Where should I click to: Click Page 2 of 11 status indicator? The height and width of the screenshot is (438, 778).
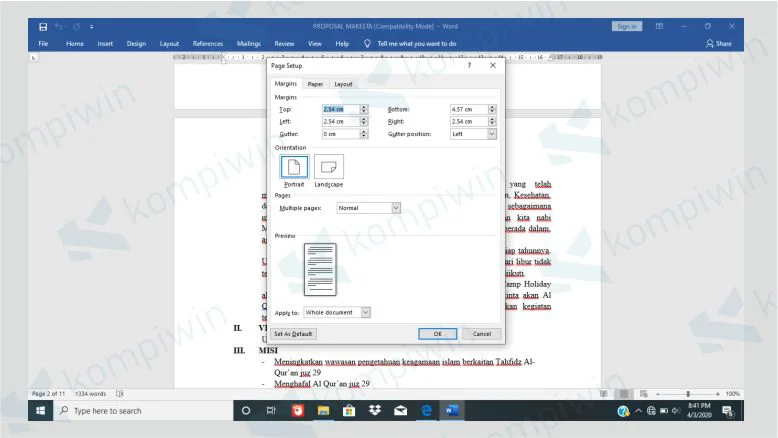pos(48,394)
